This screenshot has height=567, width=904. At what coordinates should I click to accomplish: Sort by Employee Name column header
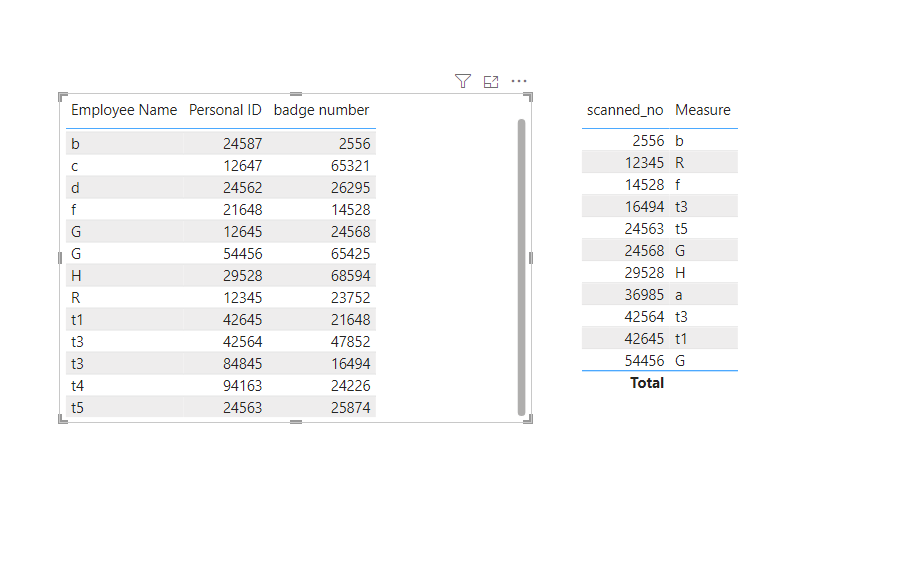coord(124,110)
